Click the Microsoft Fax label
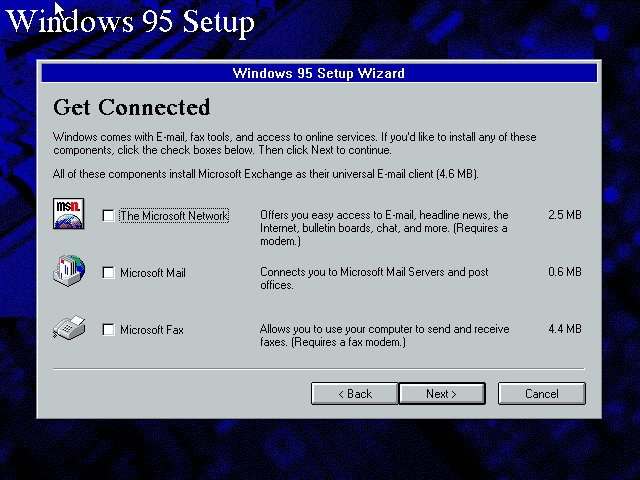The image size is (640, 480). 152,330
